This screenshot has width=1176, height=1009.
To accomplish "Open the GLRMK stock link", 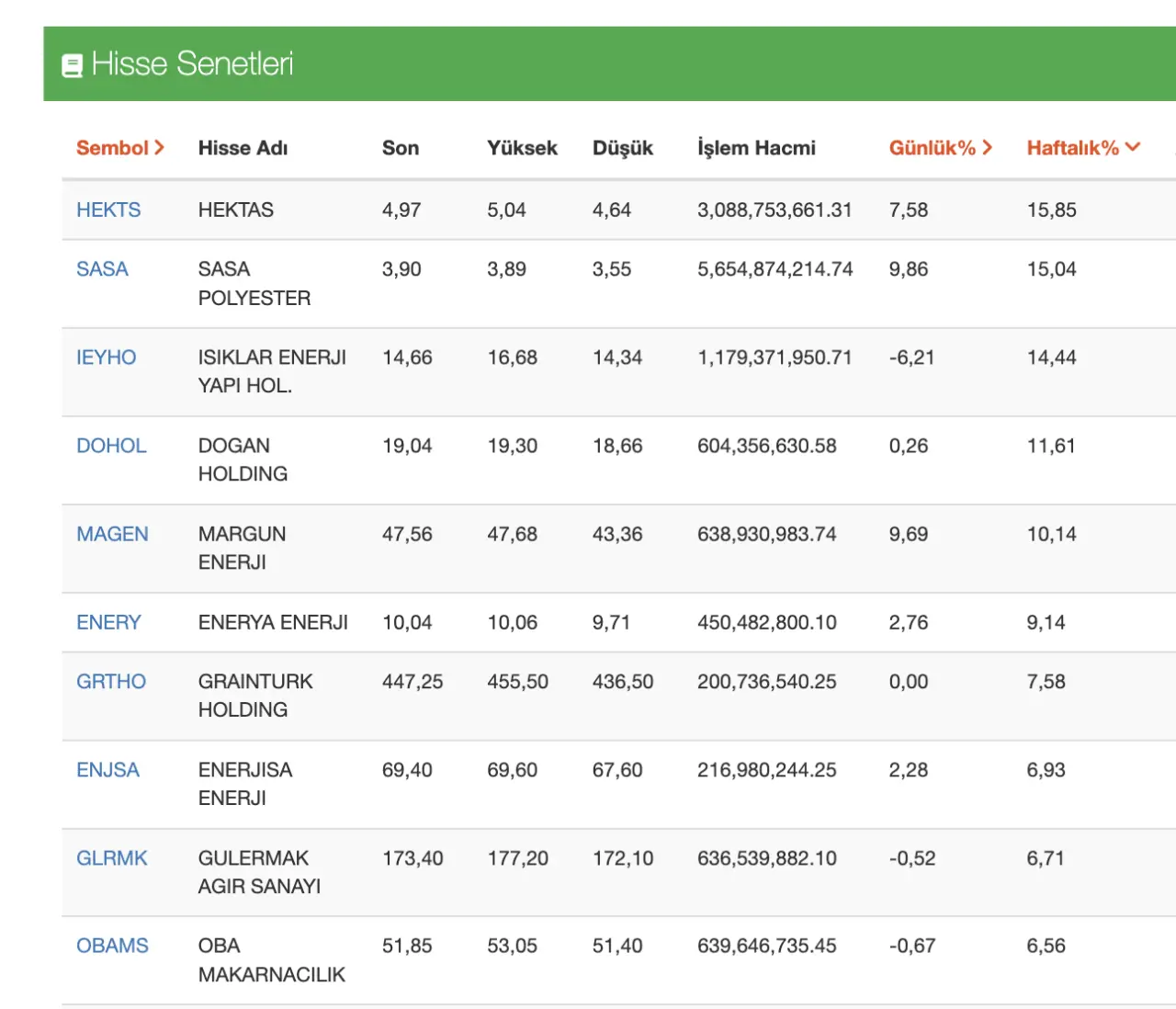I will pos(112,857).
